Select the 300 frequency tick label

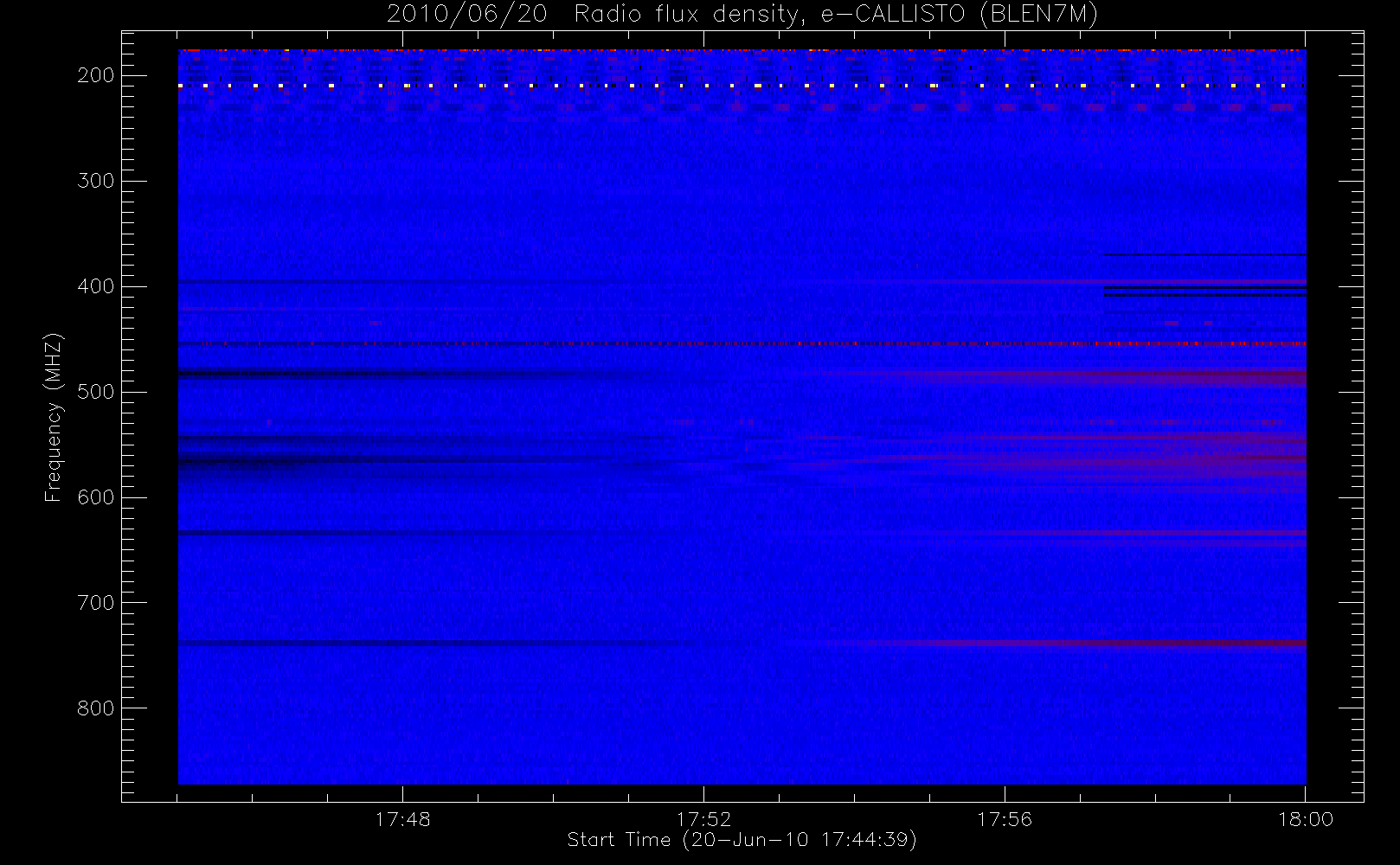pyautogui.click(x=96, y=181)
